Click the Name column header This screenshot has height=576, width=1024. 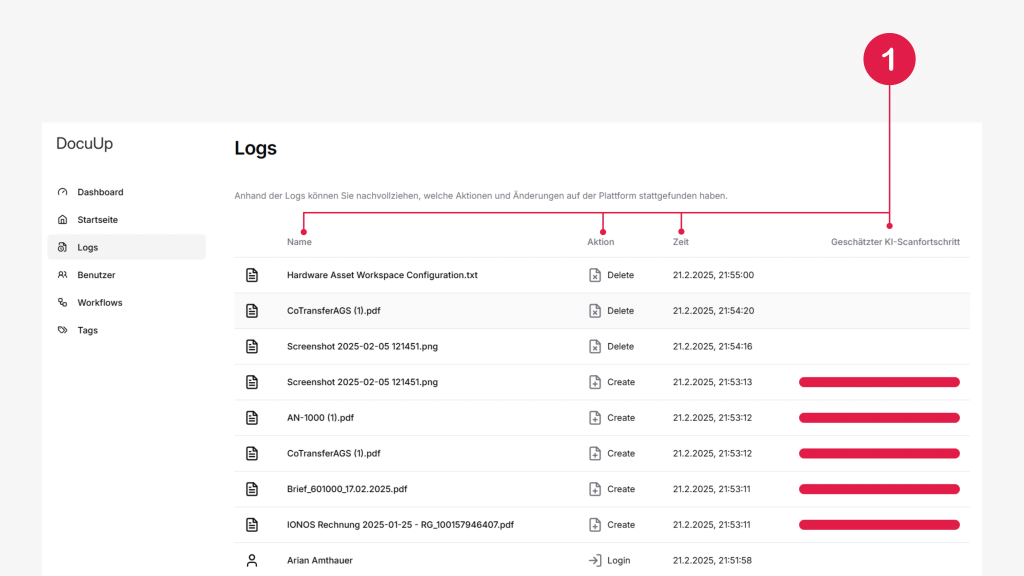click(299, 242)
